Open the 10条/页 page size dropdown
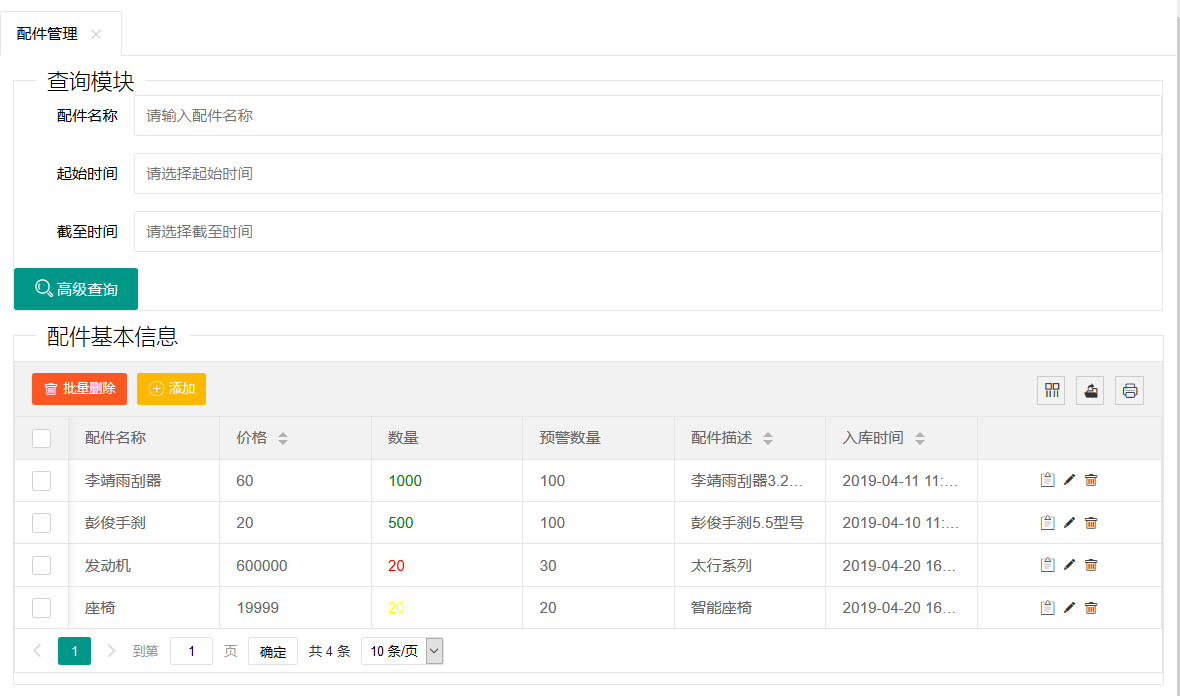 point(402,651)
